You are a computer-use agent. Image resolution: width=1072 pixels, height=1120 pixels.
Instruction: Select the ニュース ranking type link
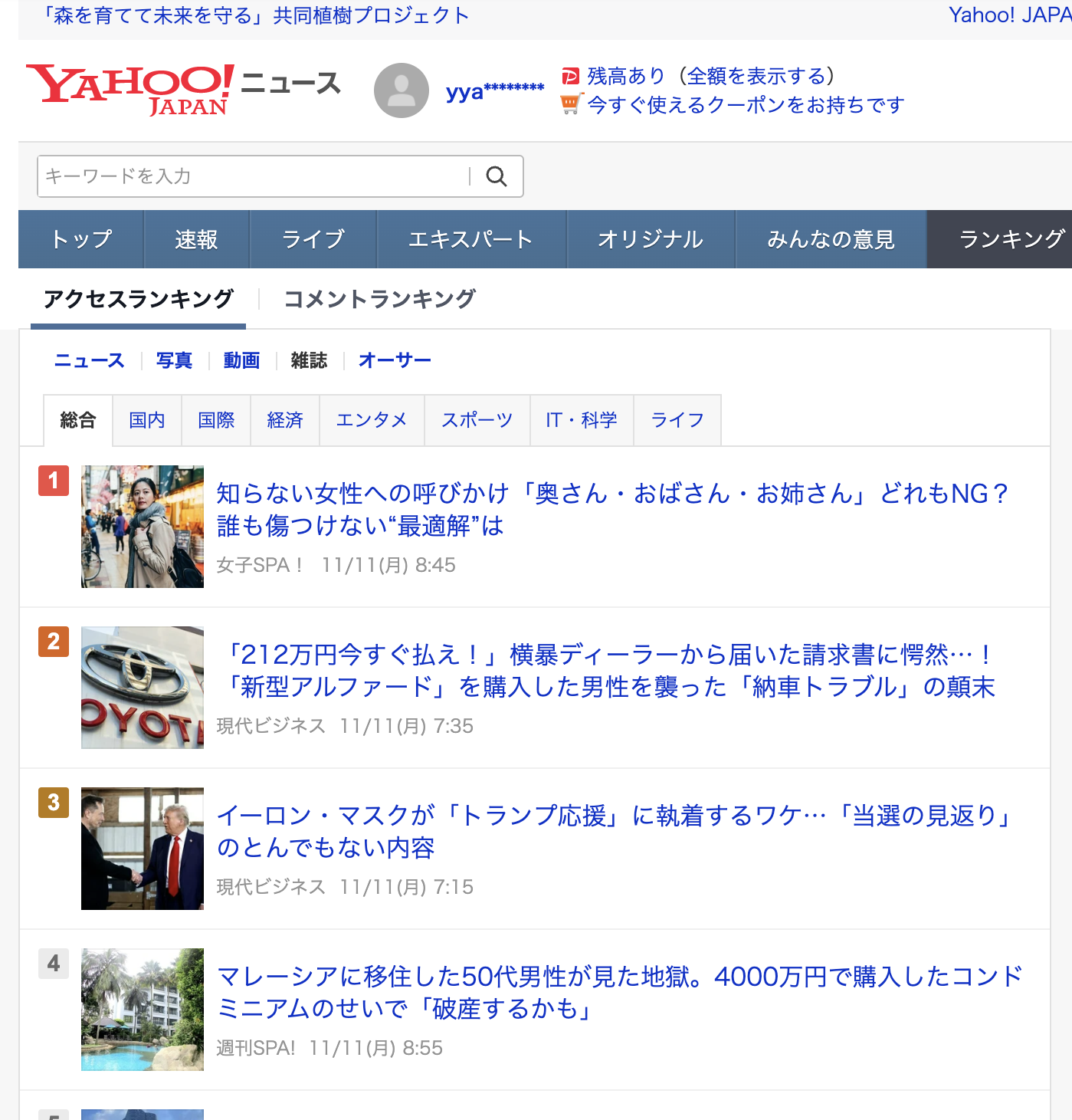[x=90, y=360]
